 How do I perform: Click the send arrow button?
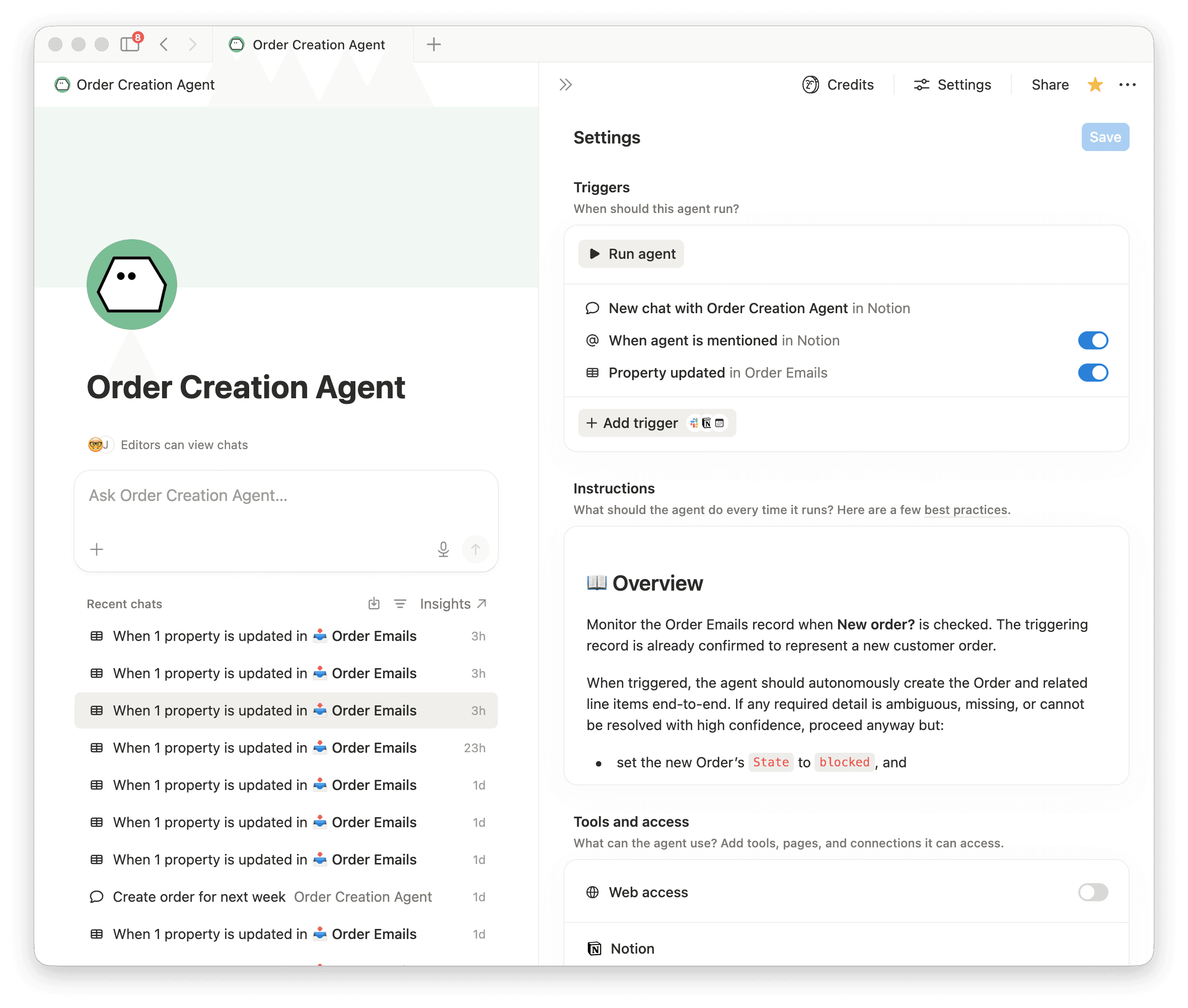click(475, 549)
